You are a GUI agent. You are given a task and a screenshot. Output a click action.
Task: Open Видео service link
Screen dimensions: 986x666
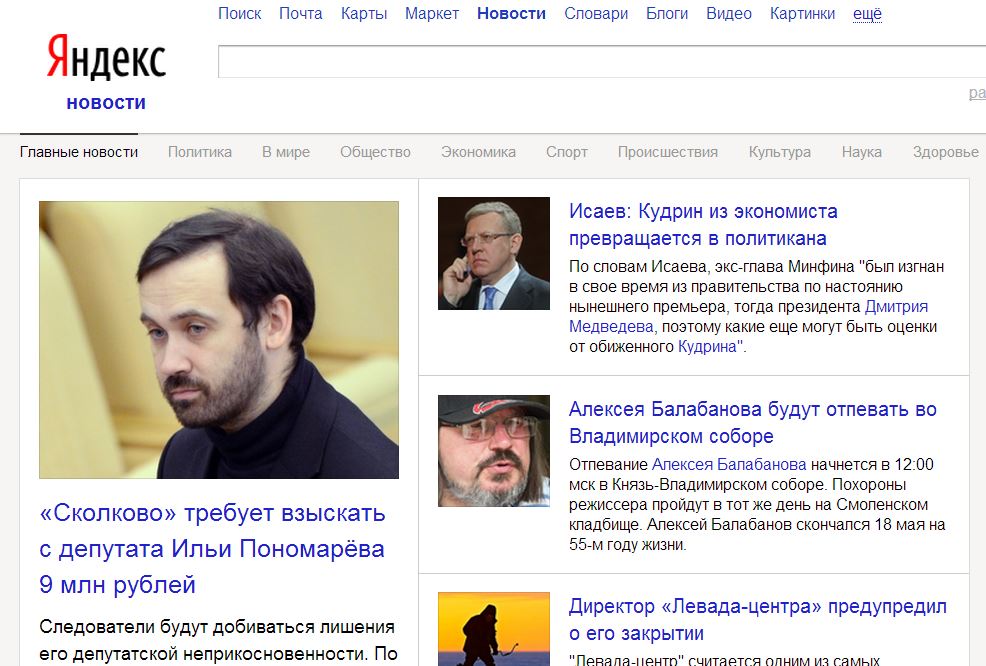(x=729, y=13)
